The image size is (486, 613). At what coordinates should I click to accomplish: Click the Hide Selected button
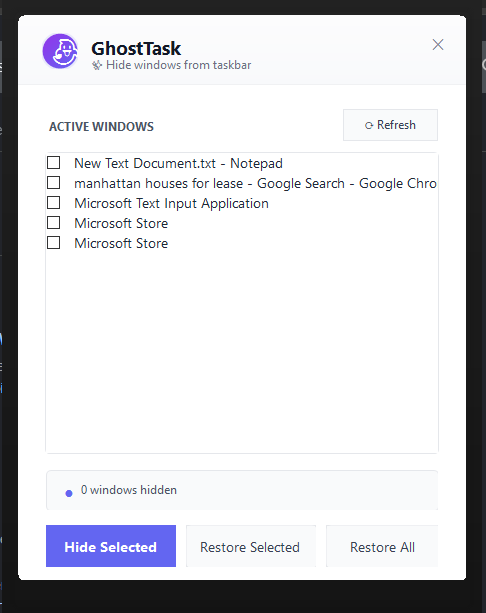pyautogui.click(x=111, y=546)
